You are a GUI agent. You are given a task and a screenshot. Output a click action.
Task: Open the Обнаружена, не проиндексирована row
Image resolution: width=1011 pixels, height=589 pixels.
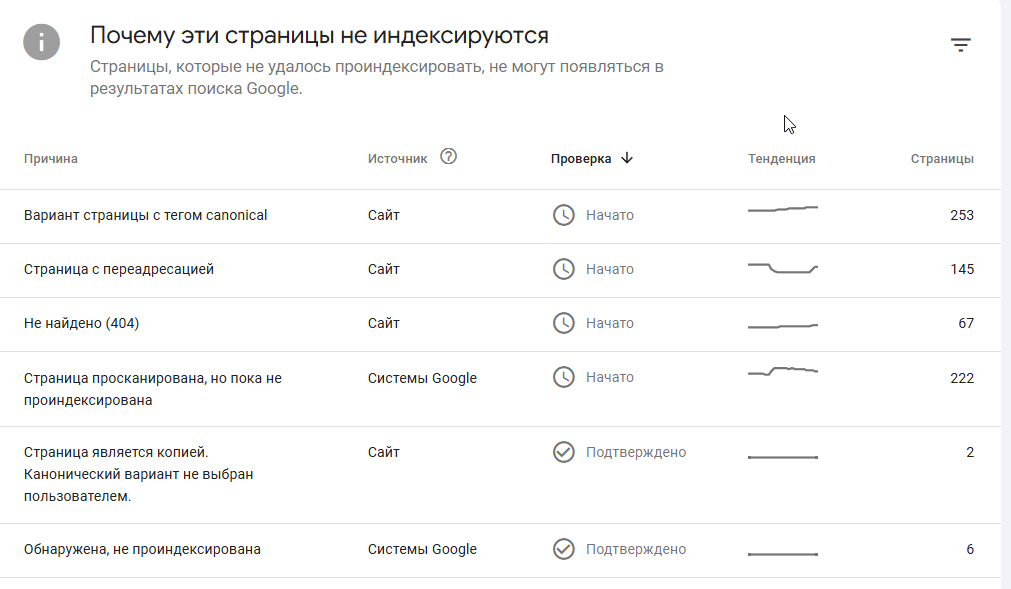pyautogui.click(x=142, y=549)
